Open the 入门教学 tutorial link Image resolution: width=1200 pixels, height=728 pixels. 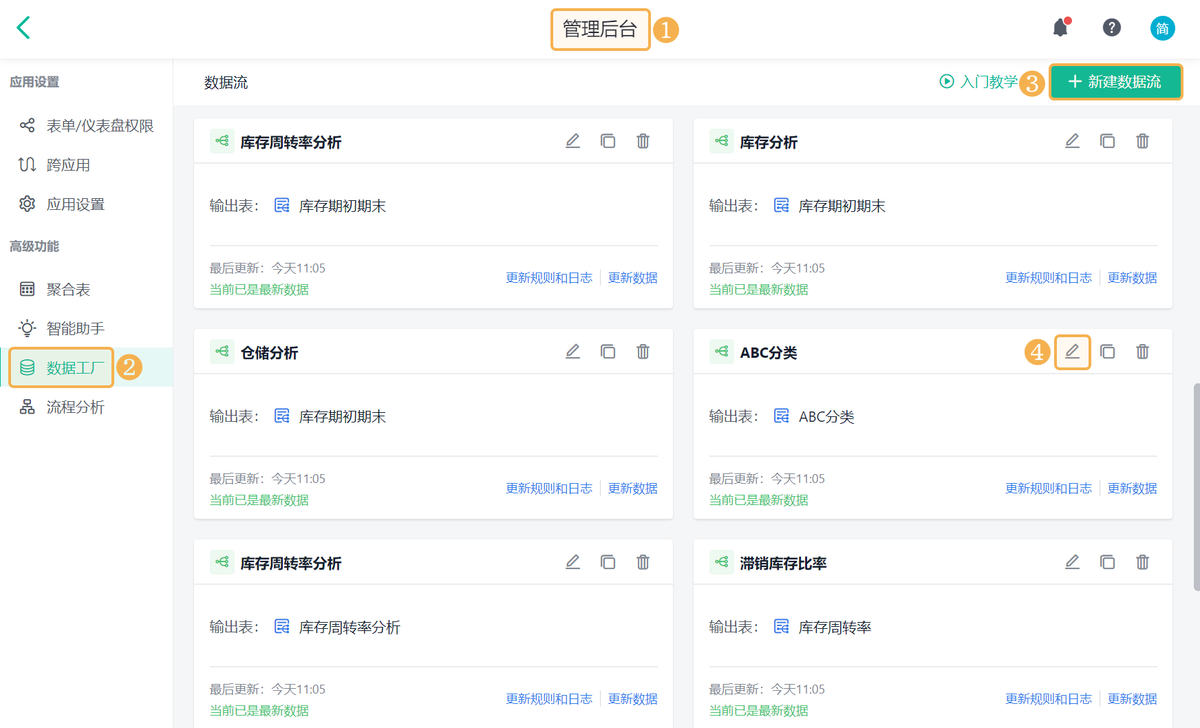pyautogui.click(x=978, y=82)
